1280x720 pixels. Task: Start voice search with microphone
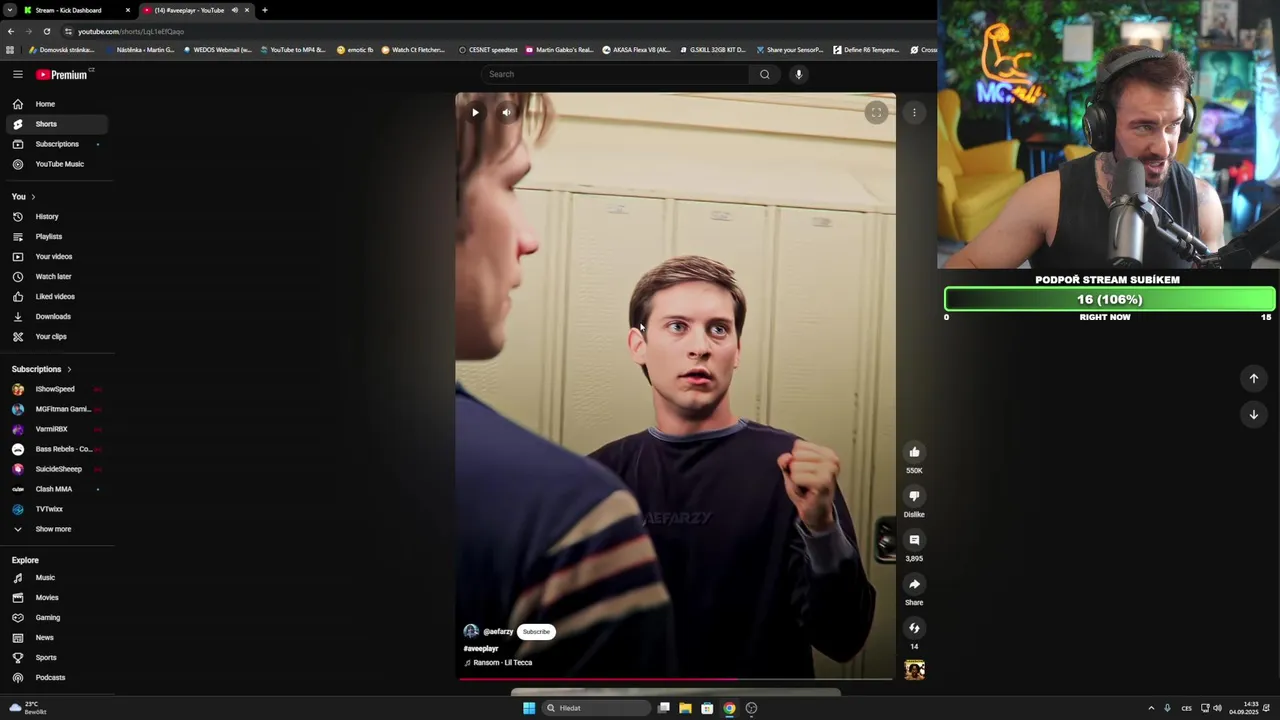click(798, 74)
